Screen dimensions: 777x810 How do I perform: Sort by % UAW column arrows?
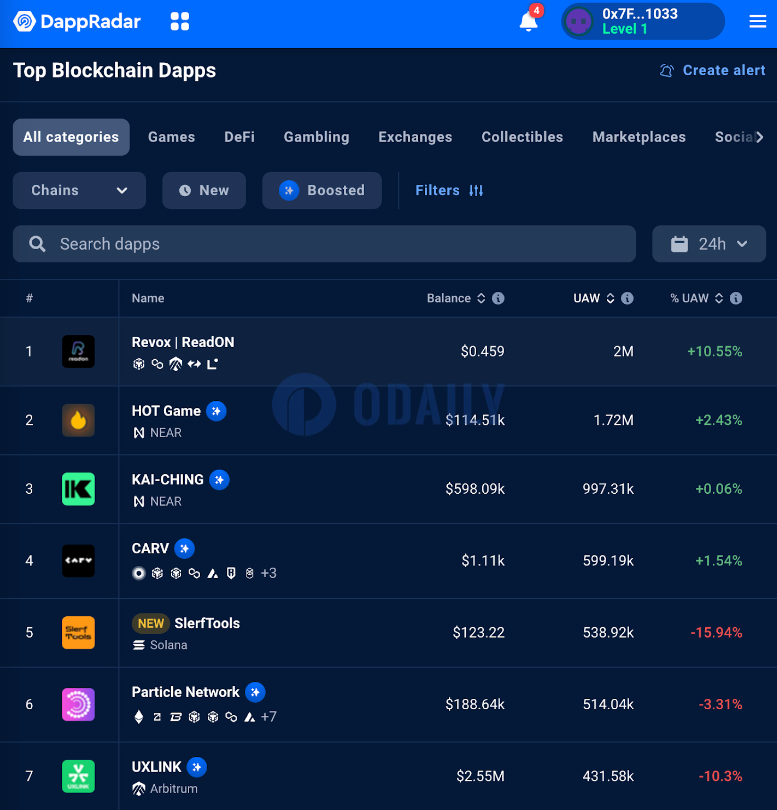[719, 299]
